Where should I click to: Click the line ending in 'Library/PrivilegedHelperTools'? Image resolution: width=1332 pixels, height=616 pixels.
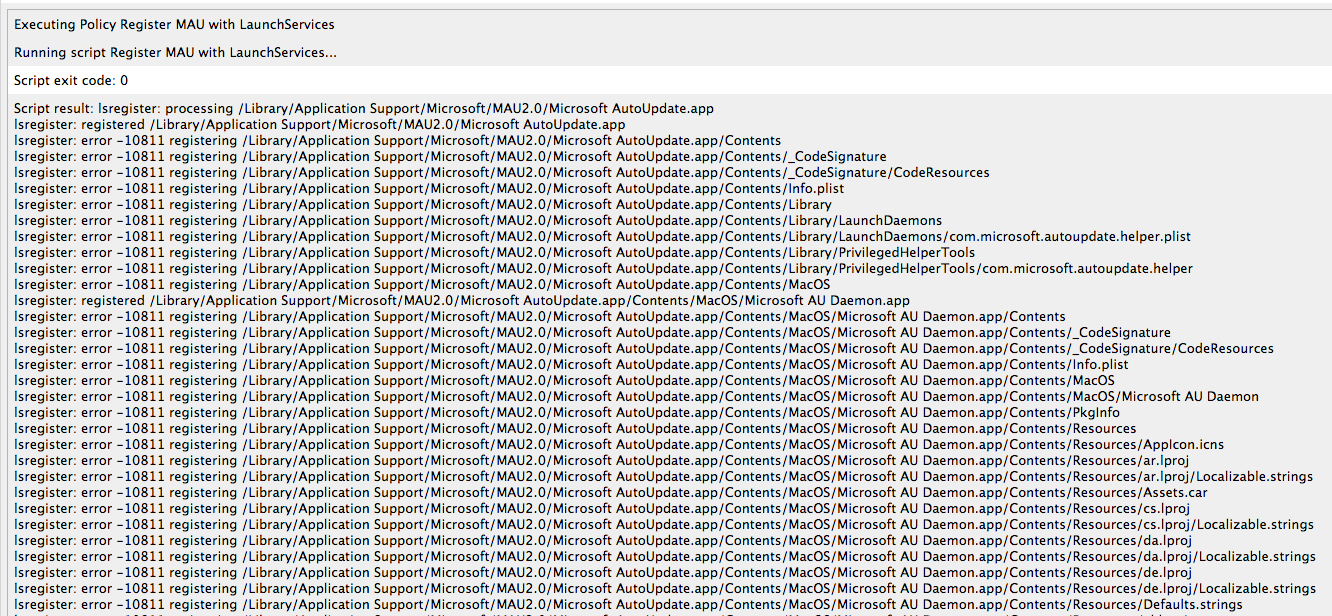[495, 252]
